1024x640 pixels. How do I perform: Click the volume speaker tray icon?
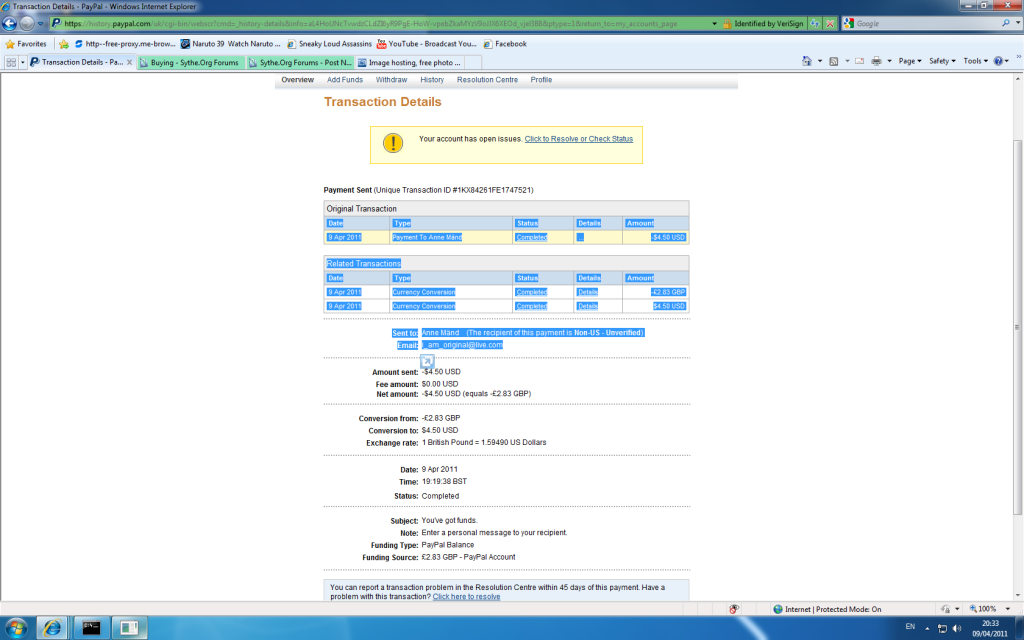(957, 628)
